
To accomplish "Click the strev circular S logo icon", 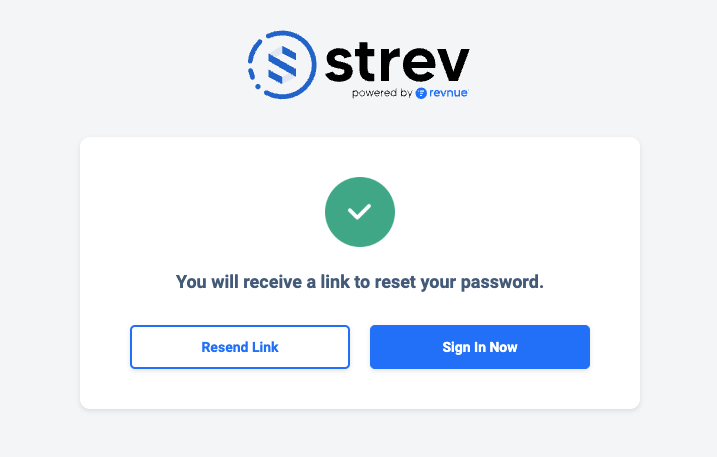I will click(x=282, y=65).
